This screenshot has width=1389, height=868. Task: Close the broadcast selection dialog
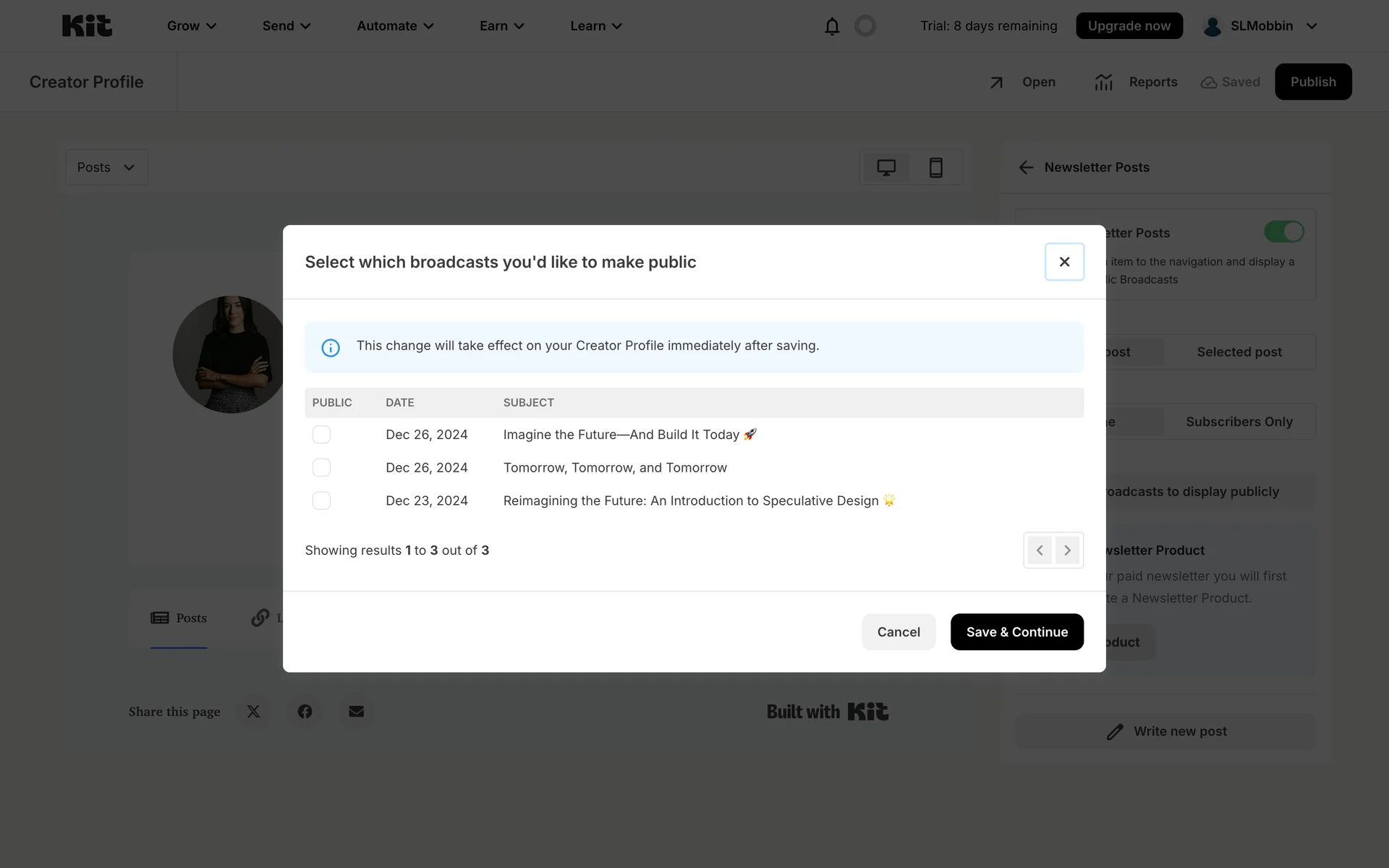(x=1064, y=262)
